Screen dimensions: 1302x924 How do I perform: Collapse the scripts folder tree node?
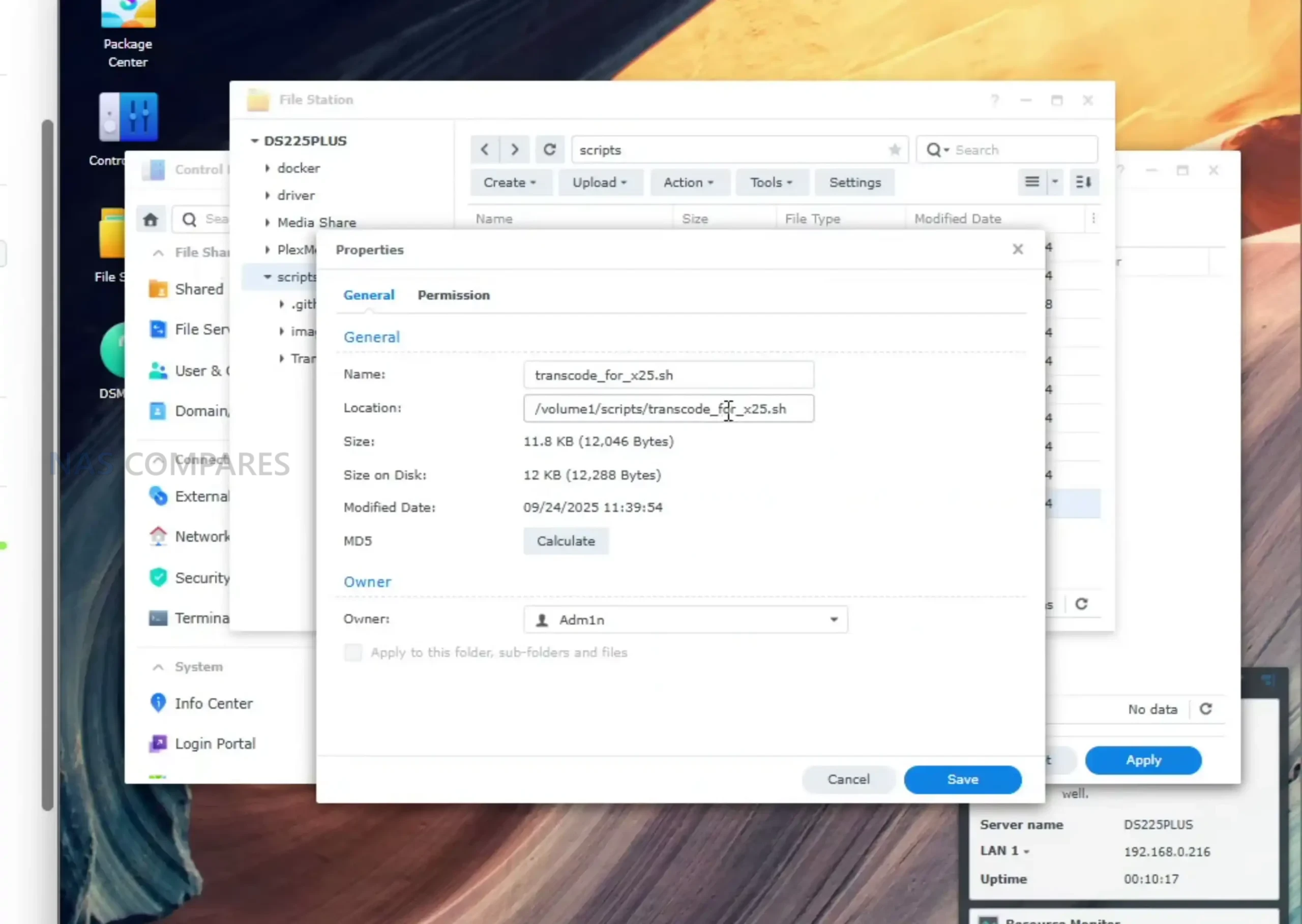[268, 277]
